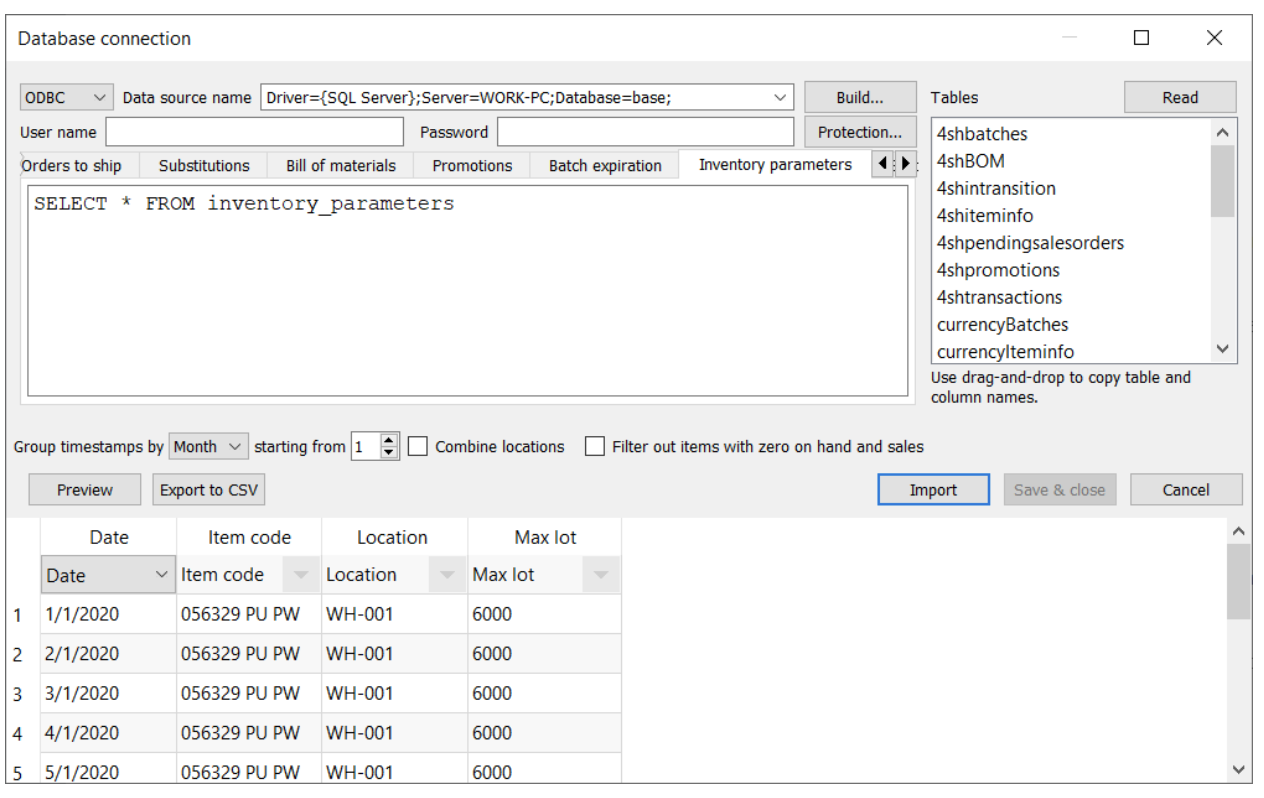
Task: Open the Location column mapping arrow
Action: coord(447,575)
